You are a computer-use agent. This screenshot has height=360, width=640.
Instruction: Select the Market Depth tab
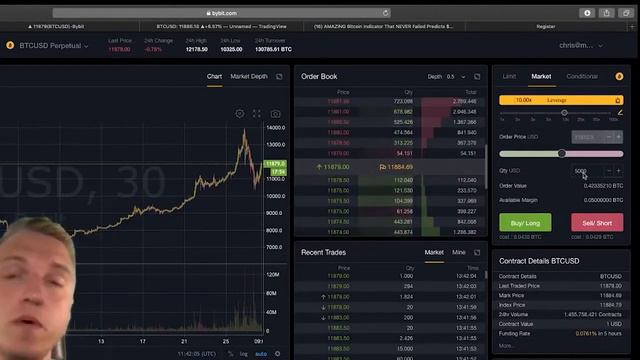point(249,76)
